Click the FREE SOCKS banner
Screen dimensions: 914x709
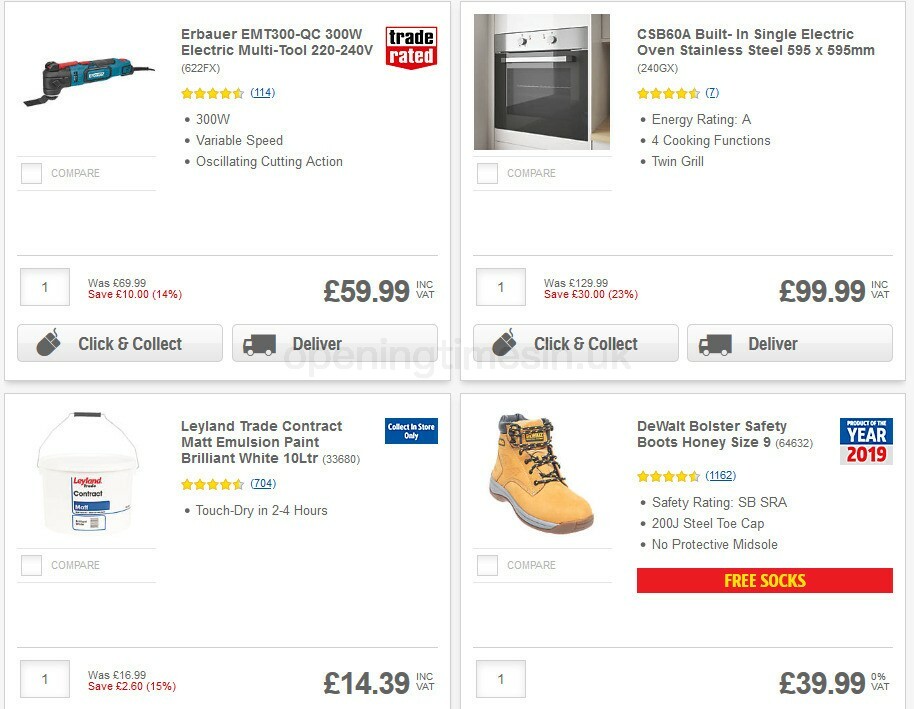pyautogui.click(x=764, y=581)
